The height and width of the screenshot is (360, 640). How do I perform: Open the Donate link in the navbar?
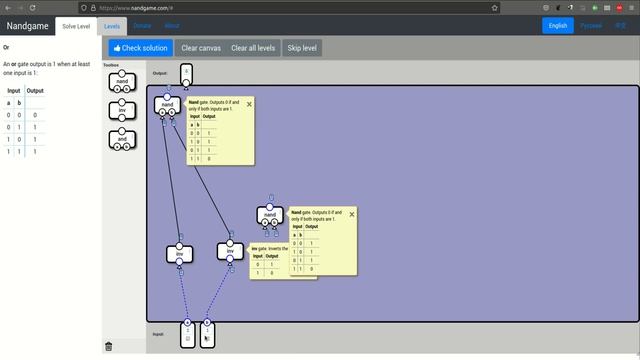(142, 26)
